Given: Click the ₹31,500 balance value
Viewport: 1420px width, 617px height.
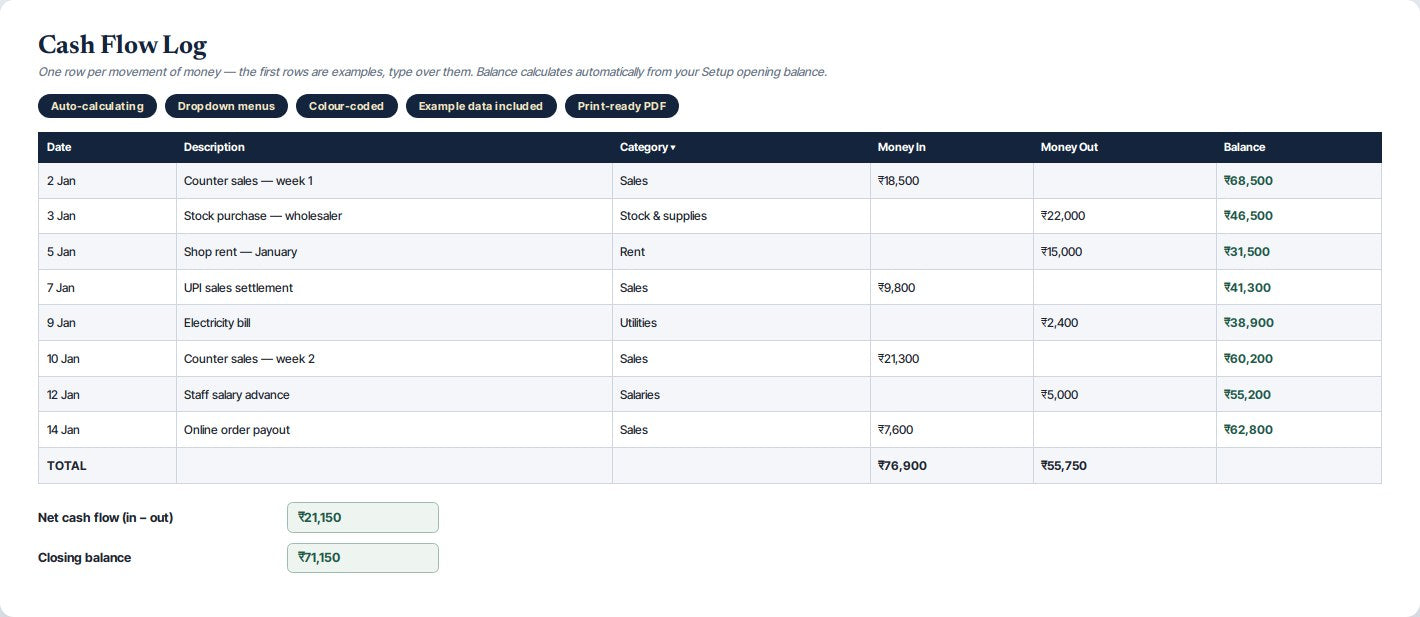Looking at the screenshot, I should click(1247, 252).
